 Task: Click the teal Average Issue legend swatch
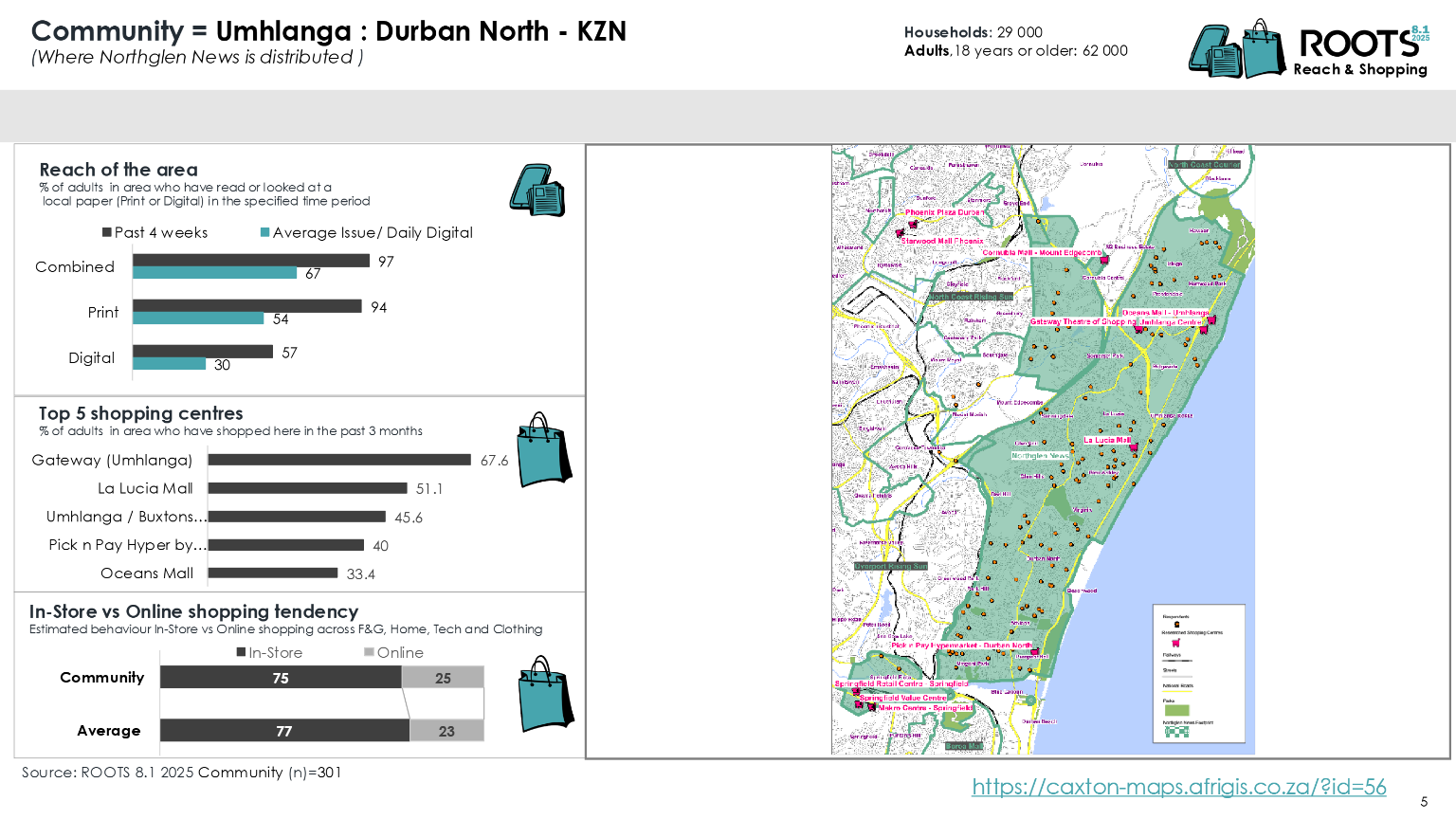pos(265,232)
